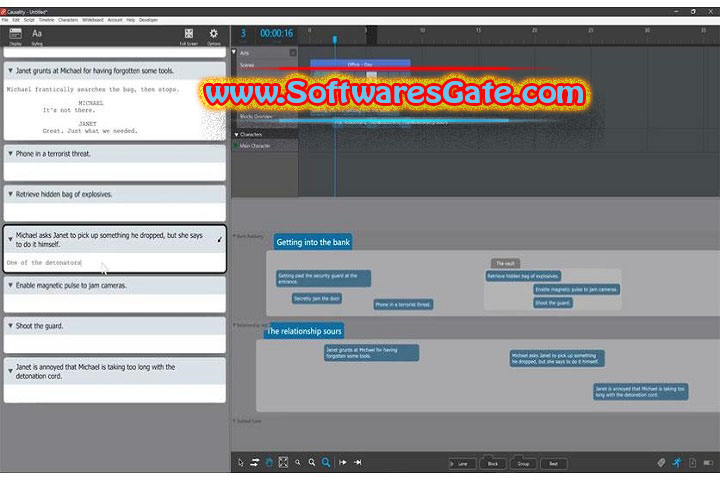720x480 pixels.
Task: Click the fit-to-view frame icon
Action: point(283,463)
